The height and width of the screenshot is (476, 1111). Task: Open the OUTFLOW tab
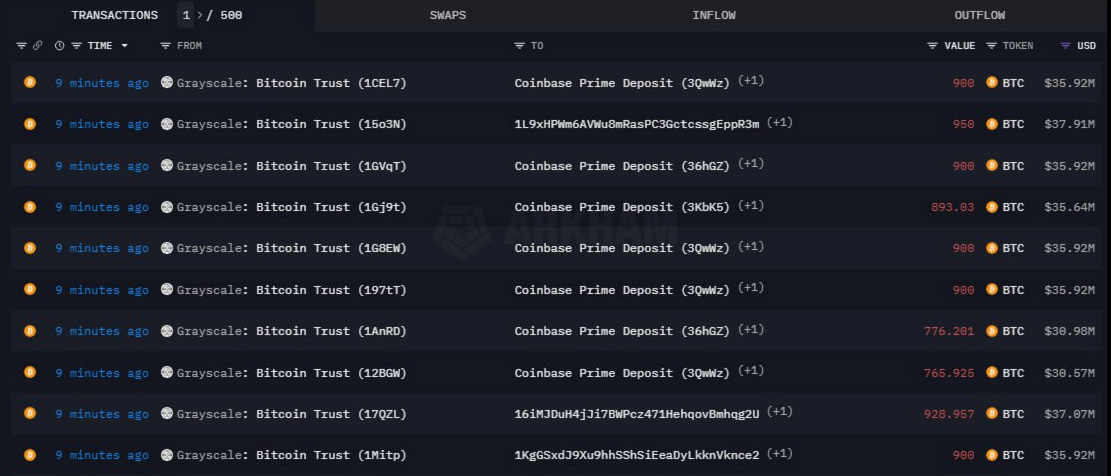979,16
